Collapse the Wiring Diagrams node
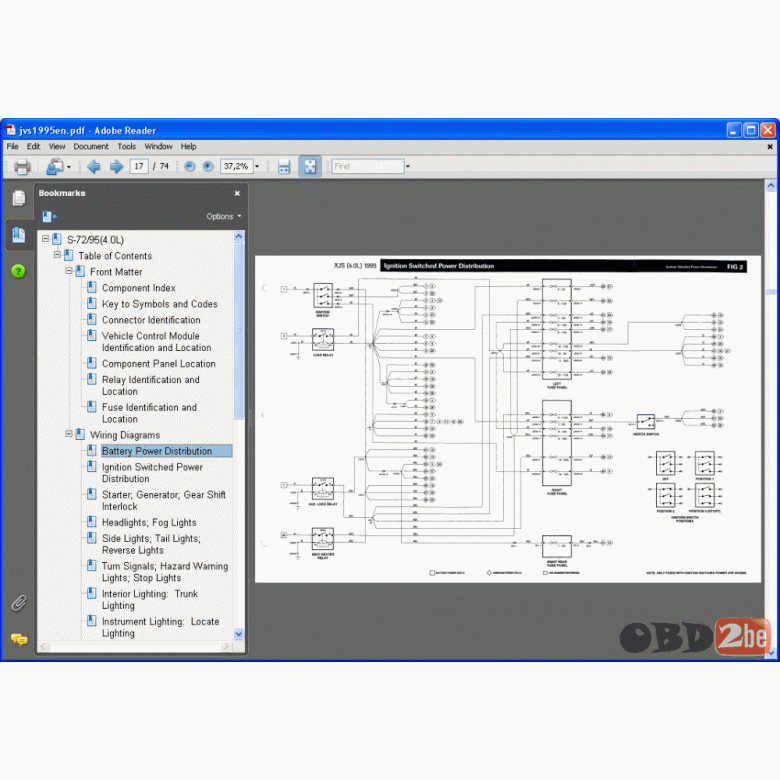This screenshot has width=780, height=780. point(69,434)
